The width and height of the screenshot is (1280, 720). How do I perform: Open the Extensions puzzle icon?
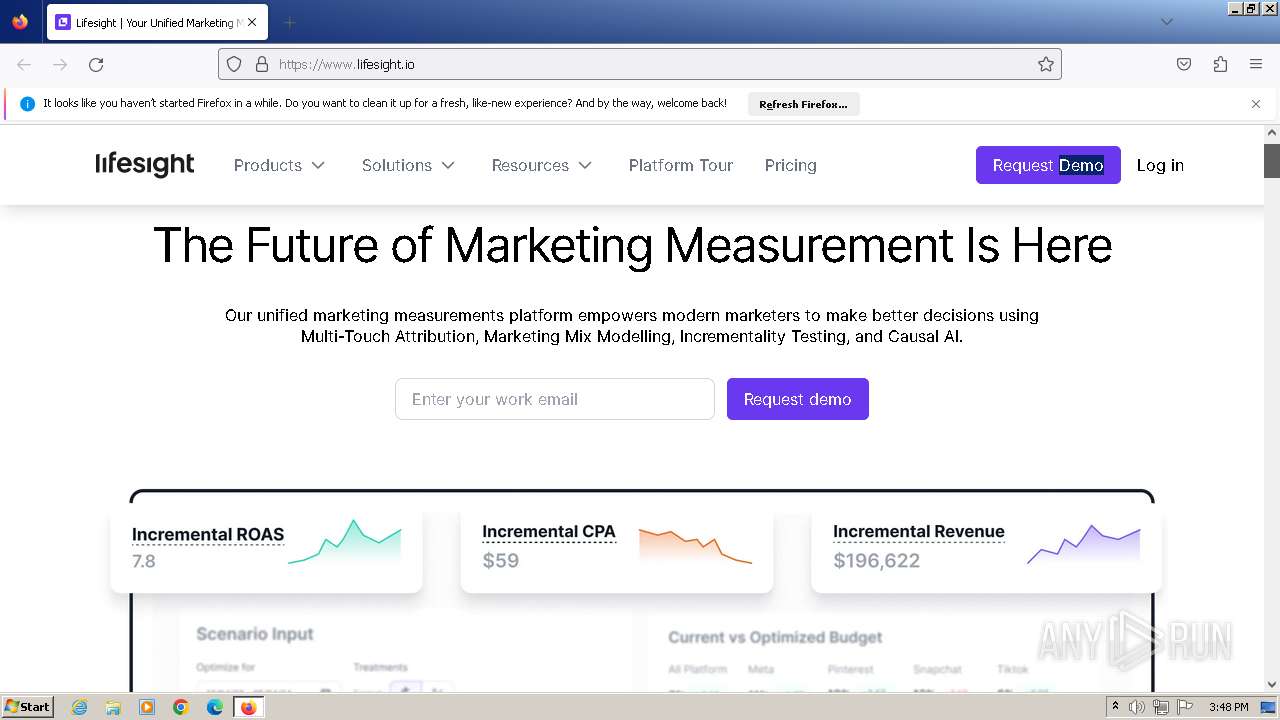click(1220, 64)
